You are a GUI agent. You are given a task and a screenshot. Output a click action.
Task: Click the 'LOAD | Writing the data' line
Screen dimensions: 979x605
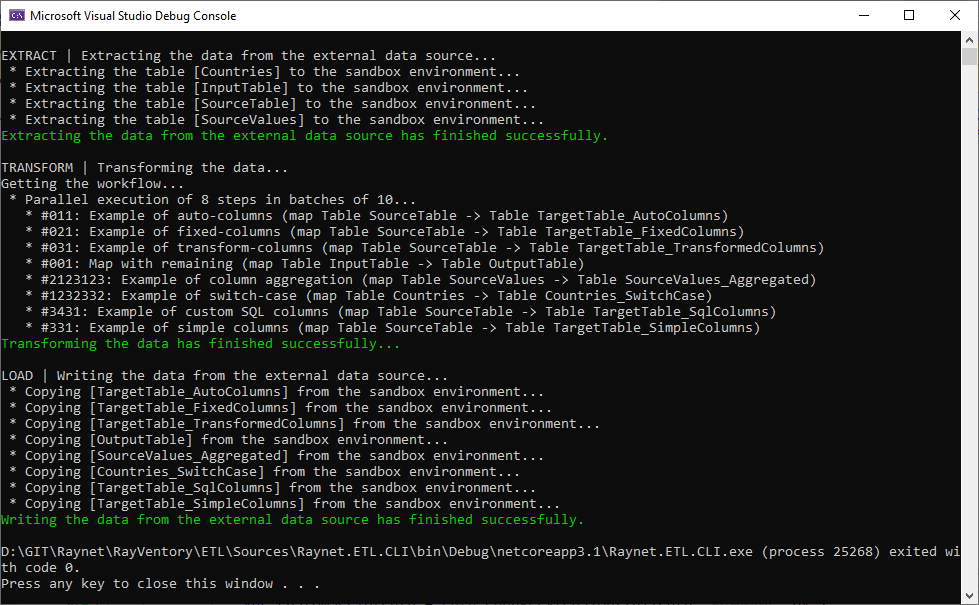point(224,376)
